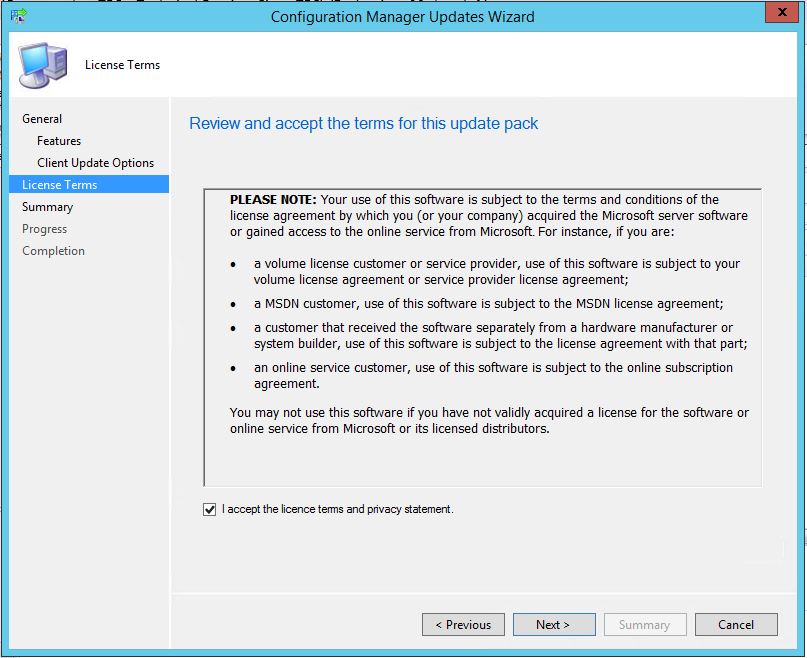Uncheck the accept licence terms checkbox

point(209,510)
